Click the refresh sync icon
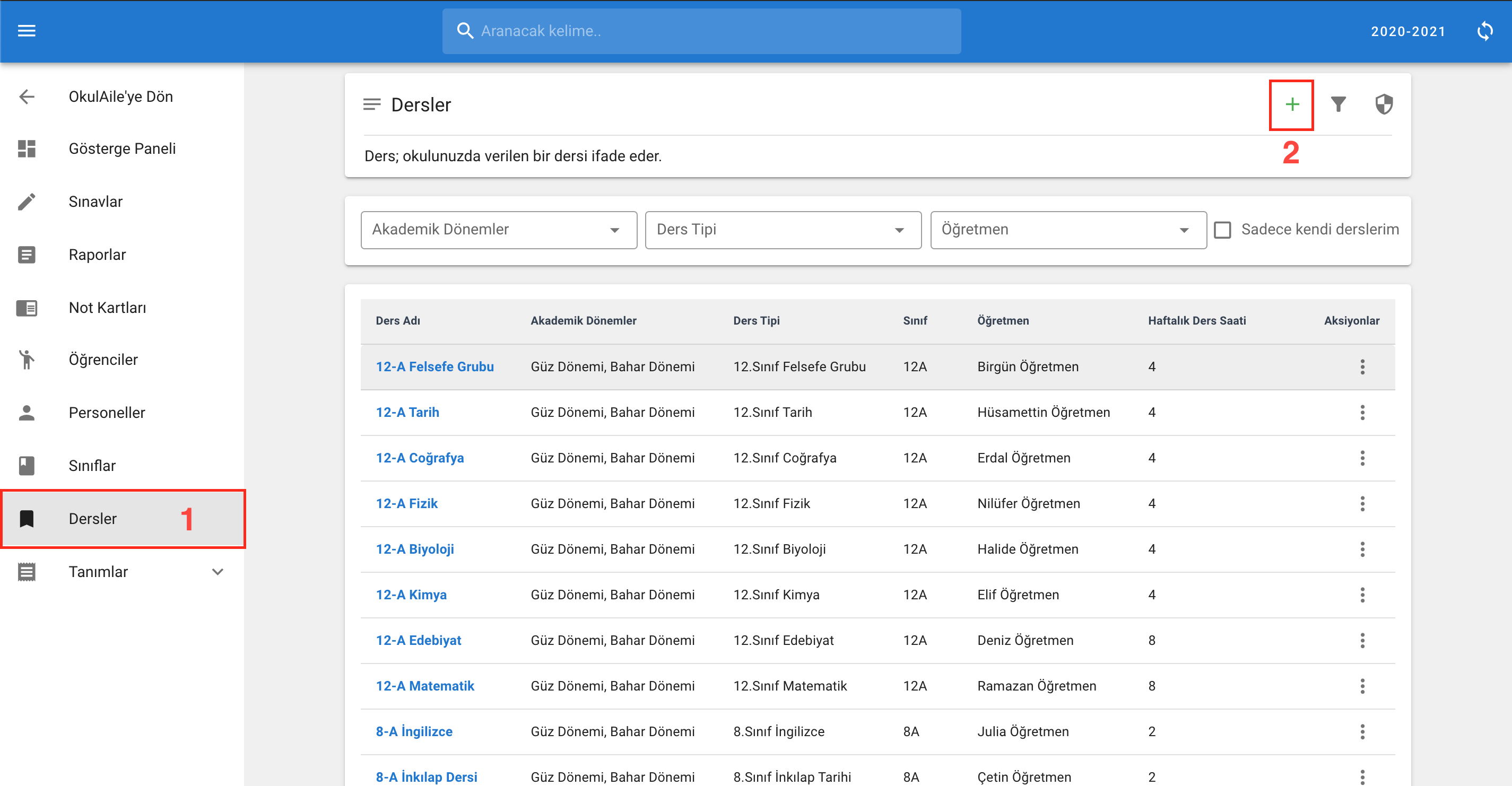 [x=1484, y=31]
